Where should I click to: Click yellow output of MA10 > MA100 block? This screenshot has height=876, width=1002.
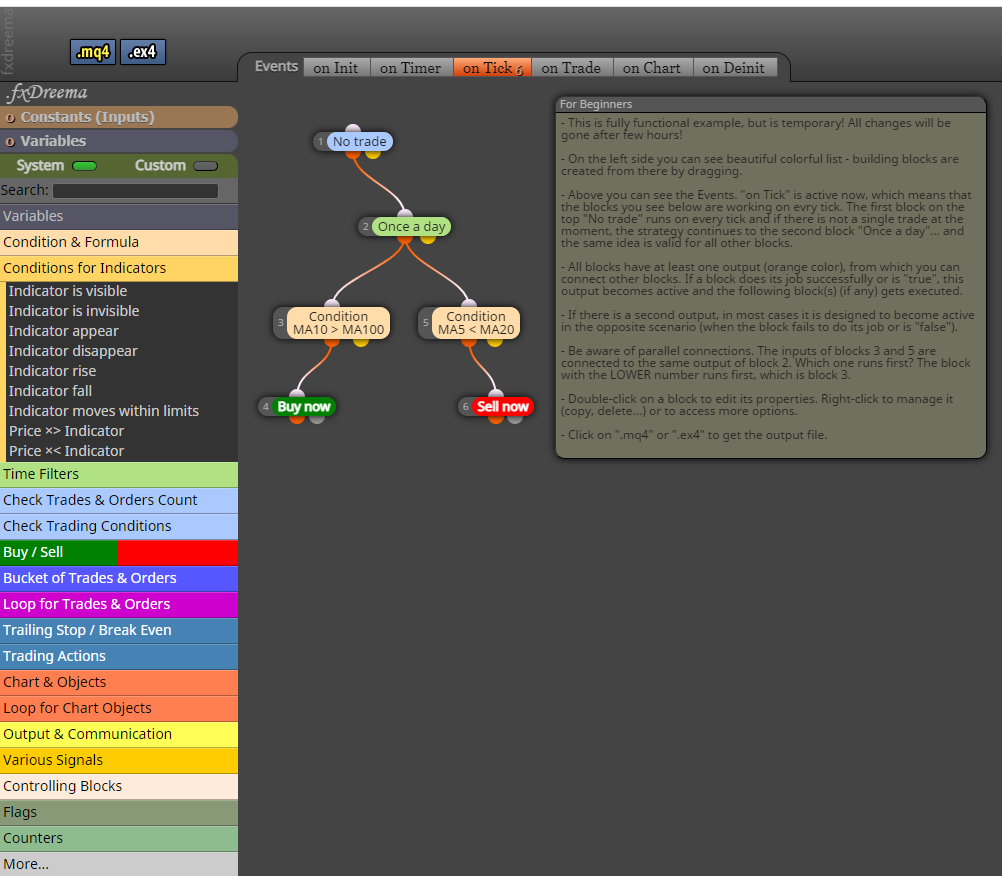click(361, 341)
